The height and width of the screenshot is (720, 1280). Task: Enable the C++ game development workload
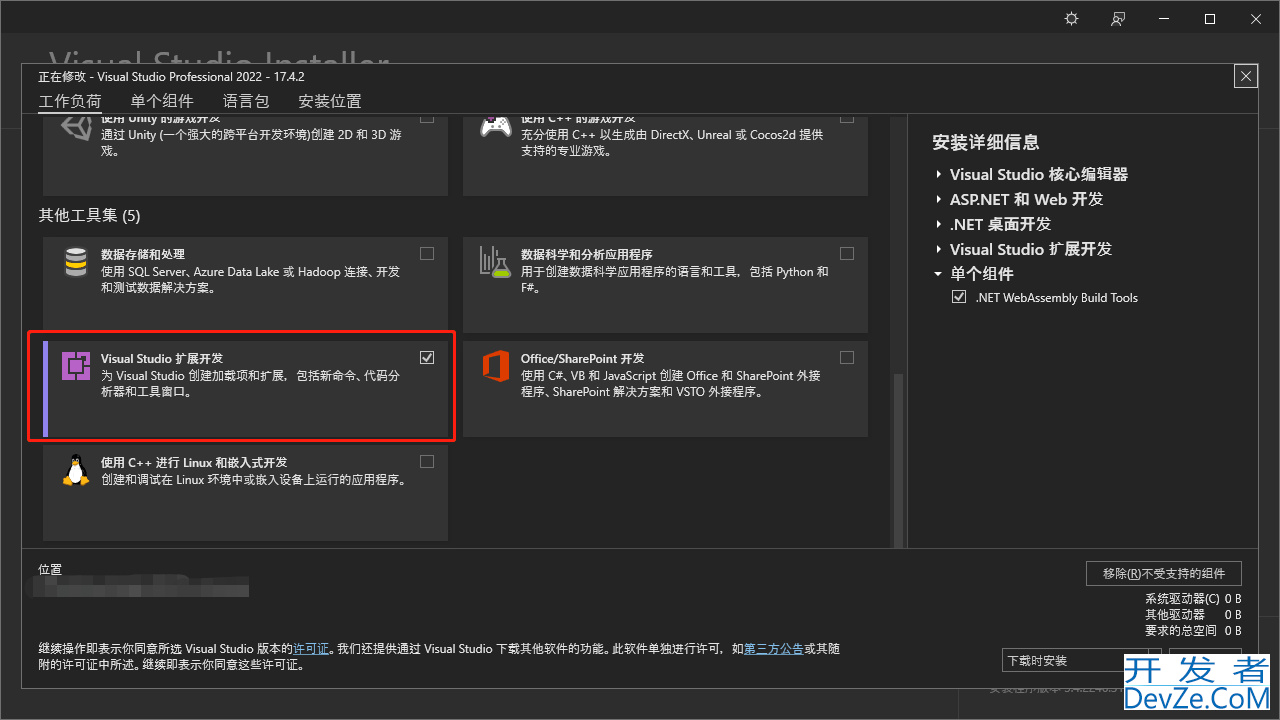847,117
